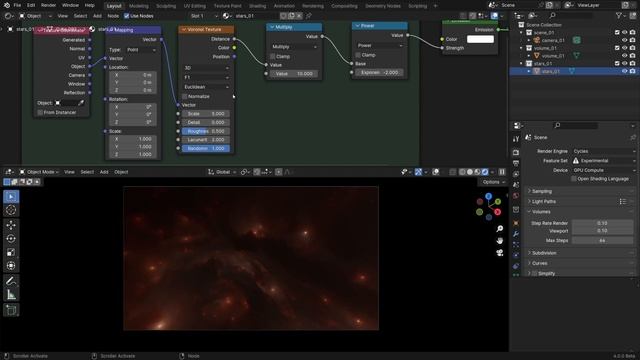Select the Transform tool in viewport toolbar
Screen dimensions: 640x360
pyautogui.click(x=11, y=266)
